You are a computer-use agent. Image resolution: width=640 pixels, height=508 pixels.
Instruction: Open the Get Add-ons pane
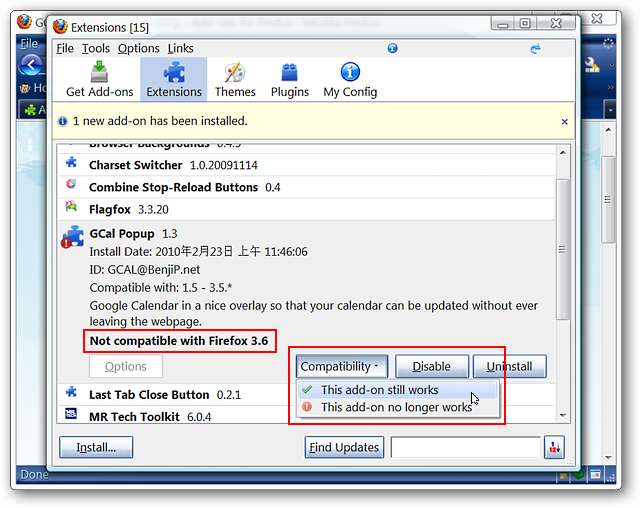(x=100, y=79)
